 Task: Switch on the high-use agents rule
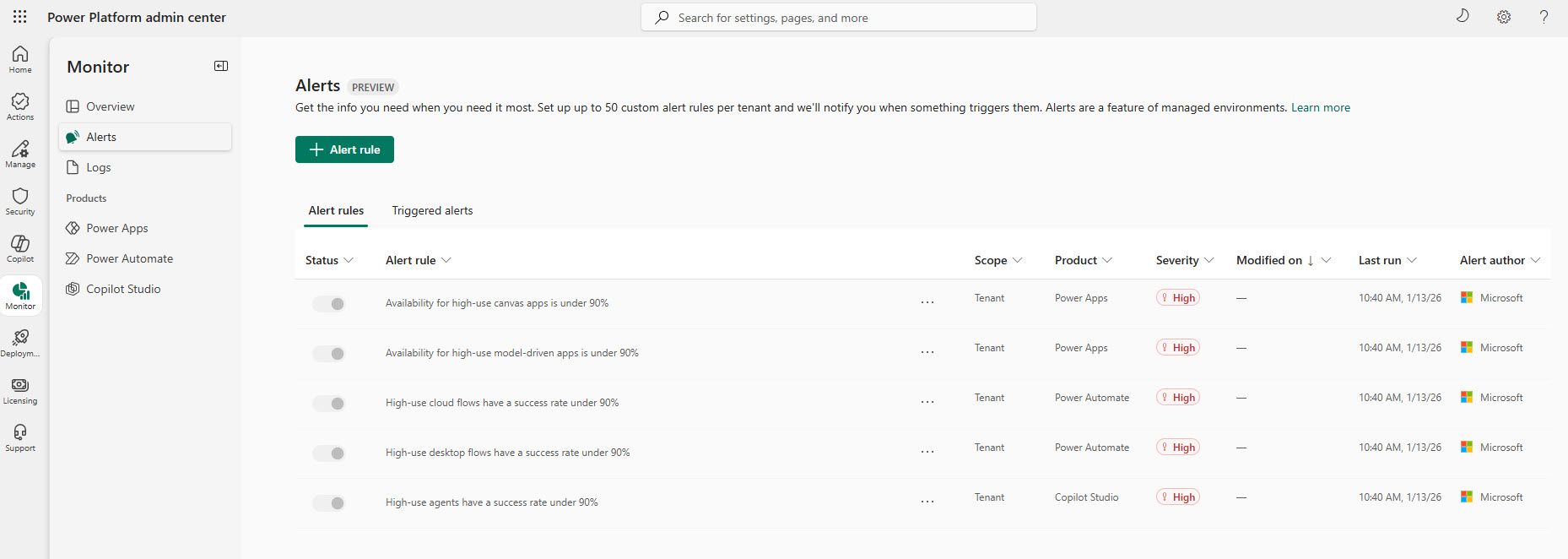click(x=328, y=503)
